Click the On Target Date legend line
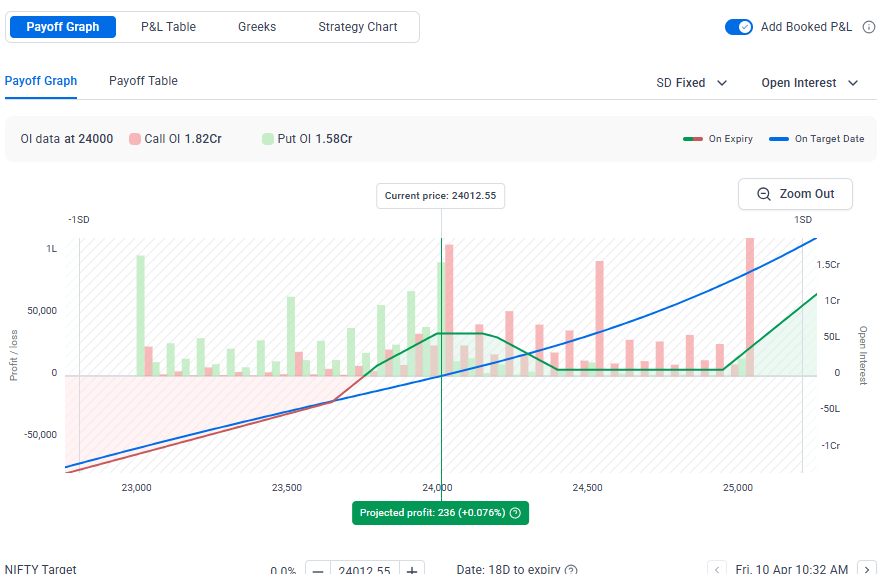This screenshot has width=888, height=574. click(x=779, y=139)
